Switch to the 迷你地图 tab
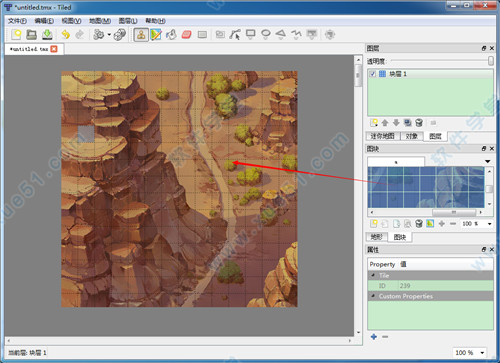Image resolution: width=500 pixels, height=363 pixels. [x=383, y=136]
